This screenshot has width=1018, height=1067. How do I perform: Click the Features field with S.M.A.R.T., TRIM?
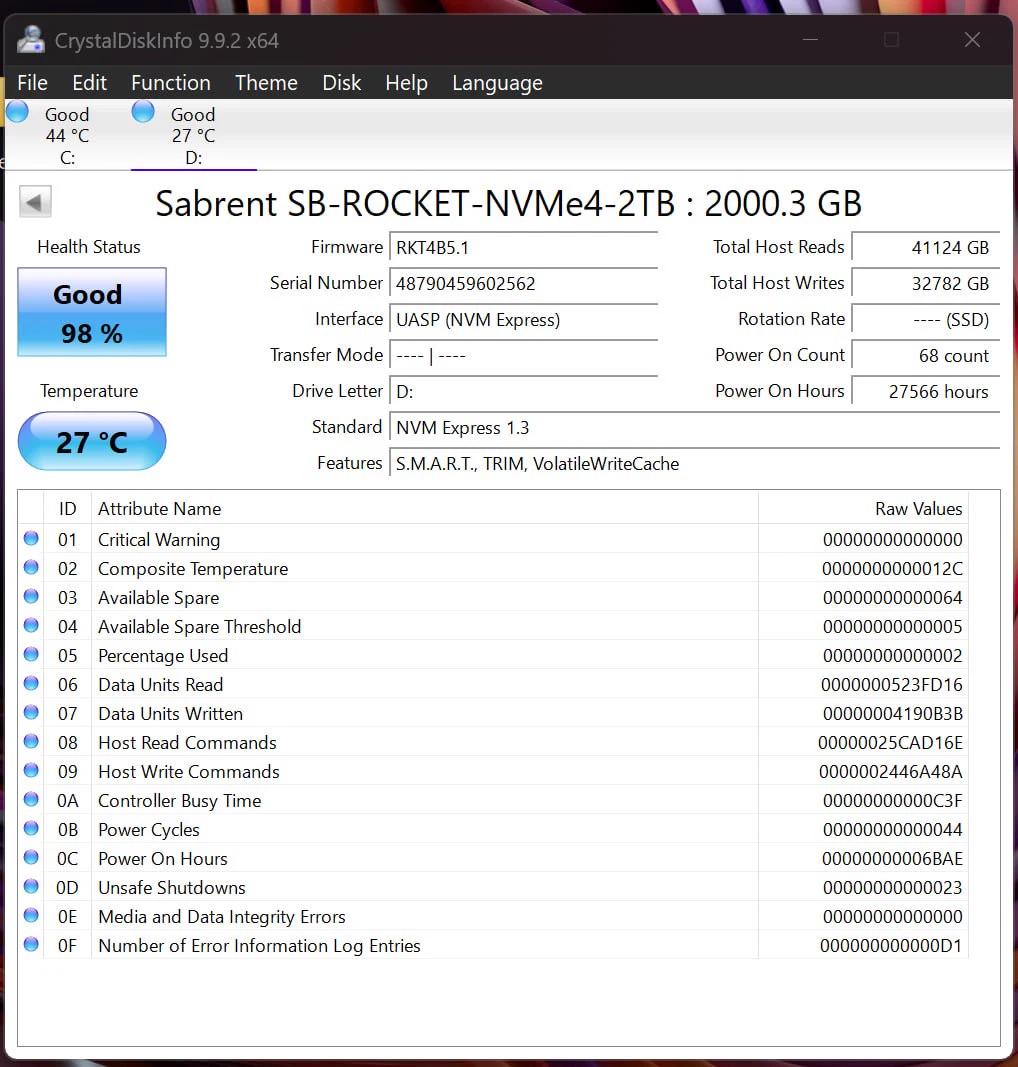pyautogui.click(x=694, y=463)
